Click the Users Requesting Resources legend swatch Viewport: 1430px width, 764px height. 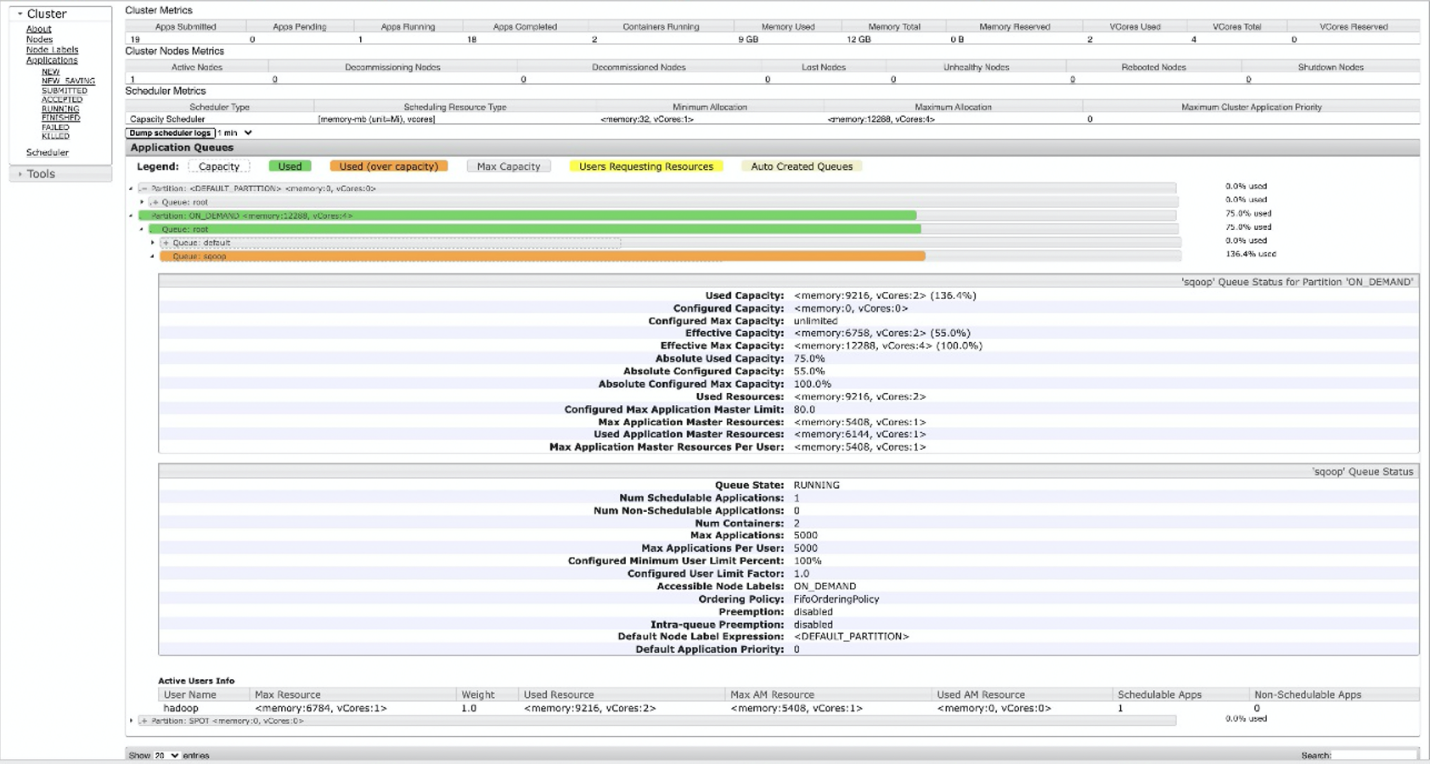click(x=646, y=167)
